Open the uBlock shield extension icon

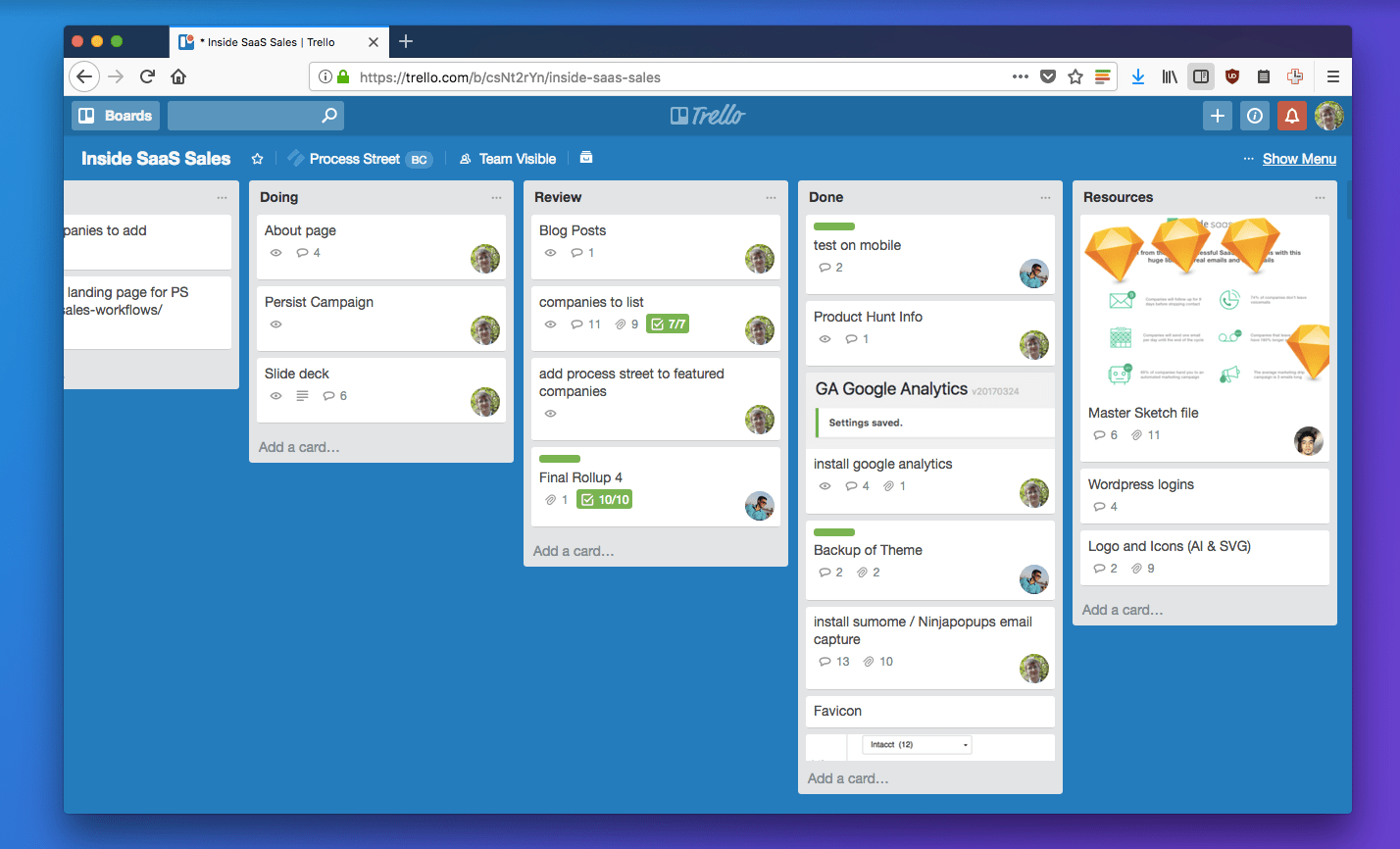pos(1232,76)
